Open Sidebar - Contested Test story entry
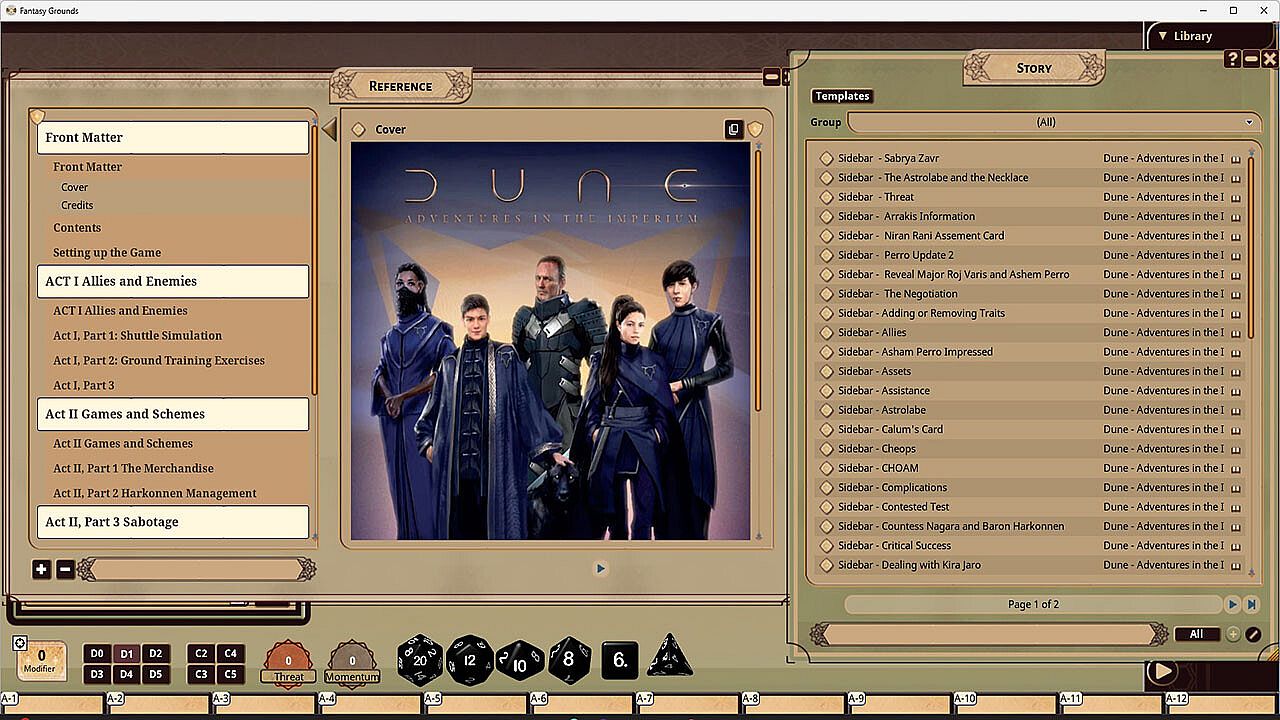Screen dimensions: 1280x720 [894, 507]
